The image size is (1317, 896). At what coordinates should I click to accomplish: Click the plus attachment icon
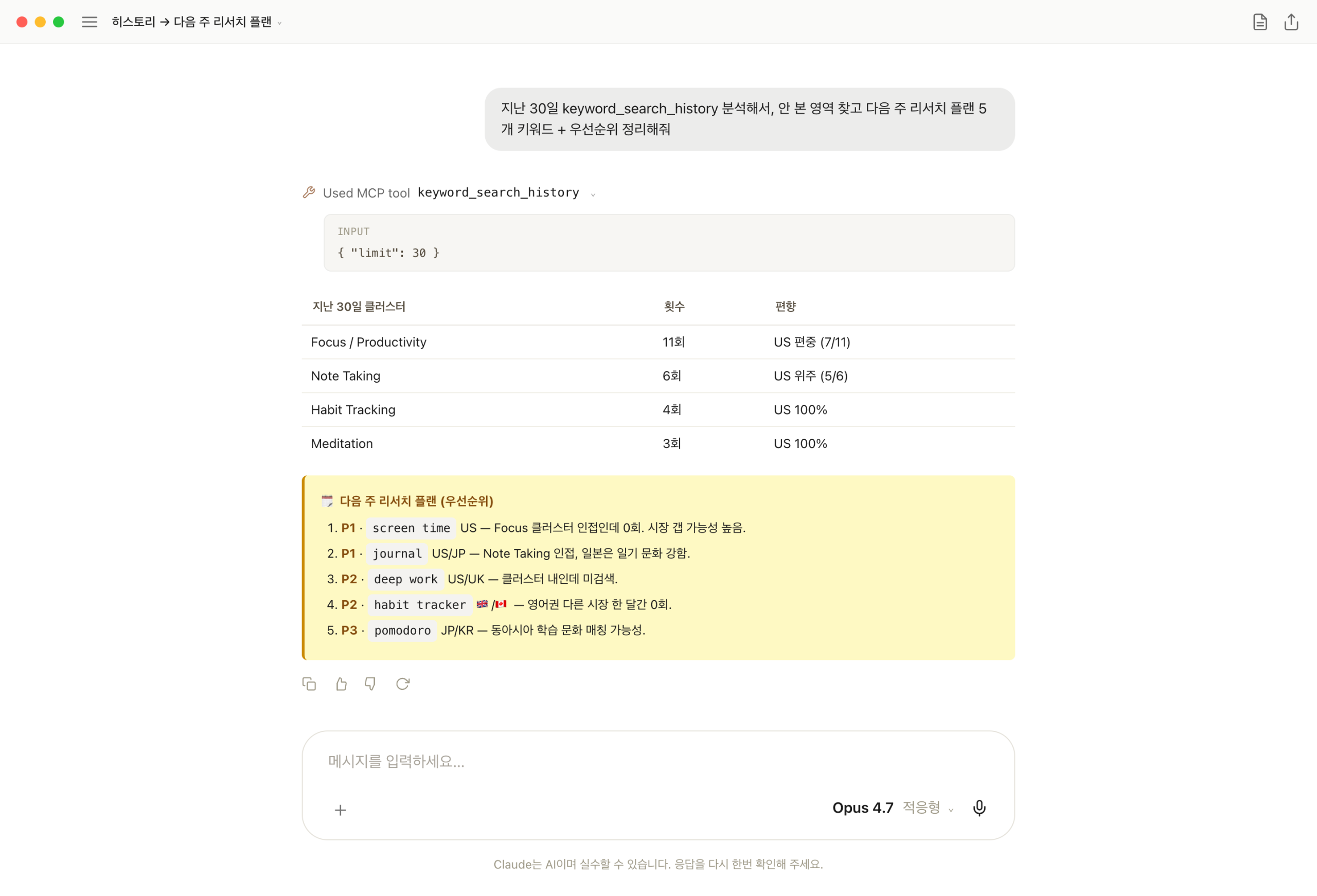[340, 810]
